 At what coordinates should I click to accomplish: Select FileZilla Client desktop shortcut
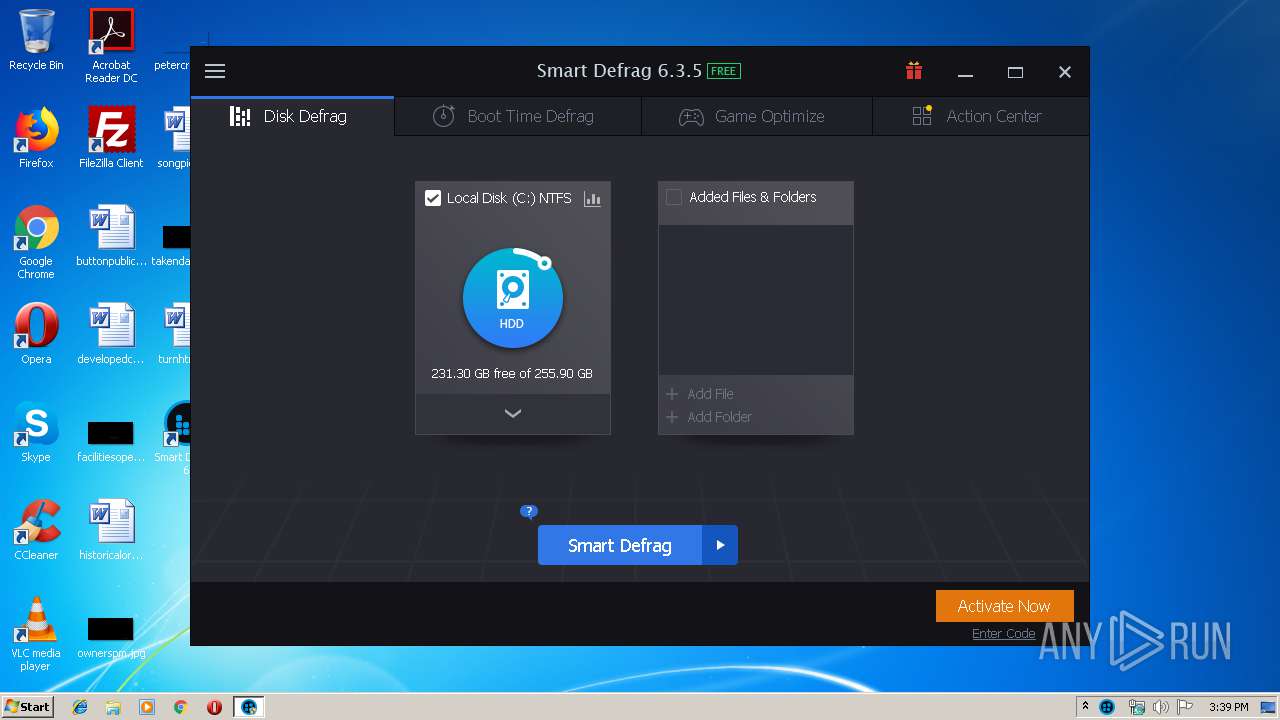pos(111,138)
